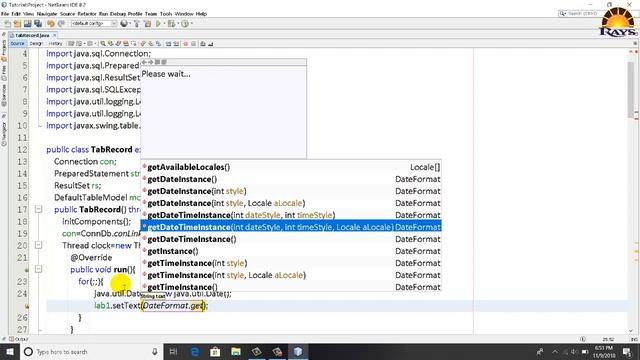Click the Uncomment icon in editor toolbar
Screen dimensions: 640x360
(211, 44)
